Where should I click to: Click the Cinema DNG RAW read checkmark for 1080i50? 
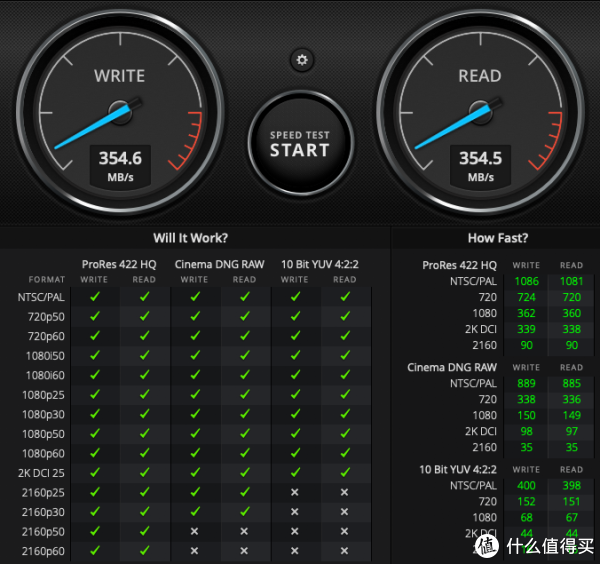(x=245, y=355)
